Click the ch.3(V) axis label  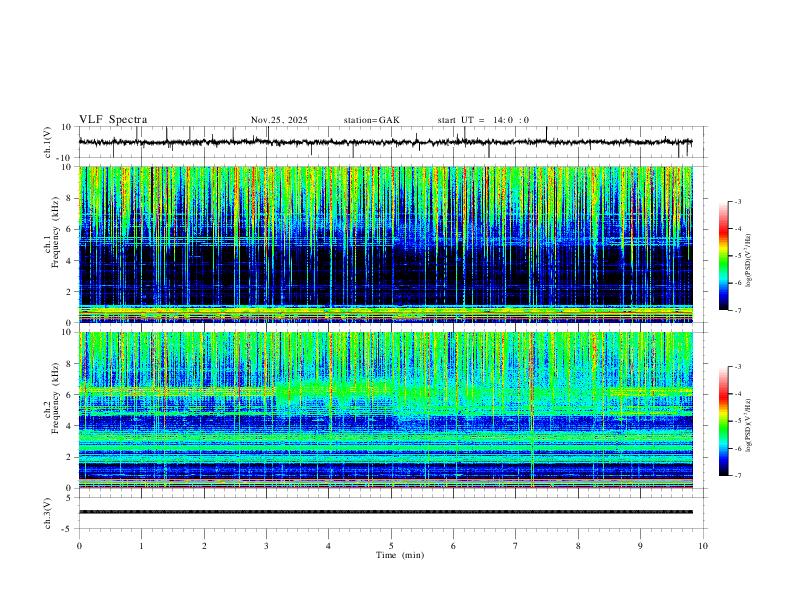[47, 513]
